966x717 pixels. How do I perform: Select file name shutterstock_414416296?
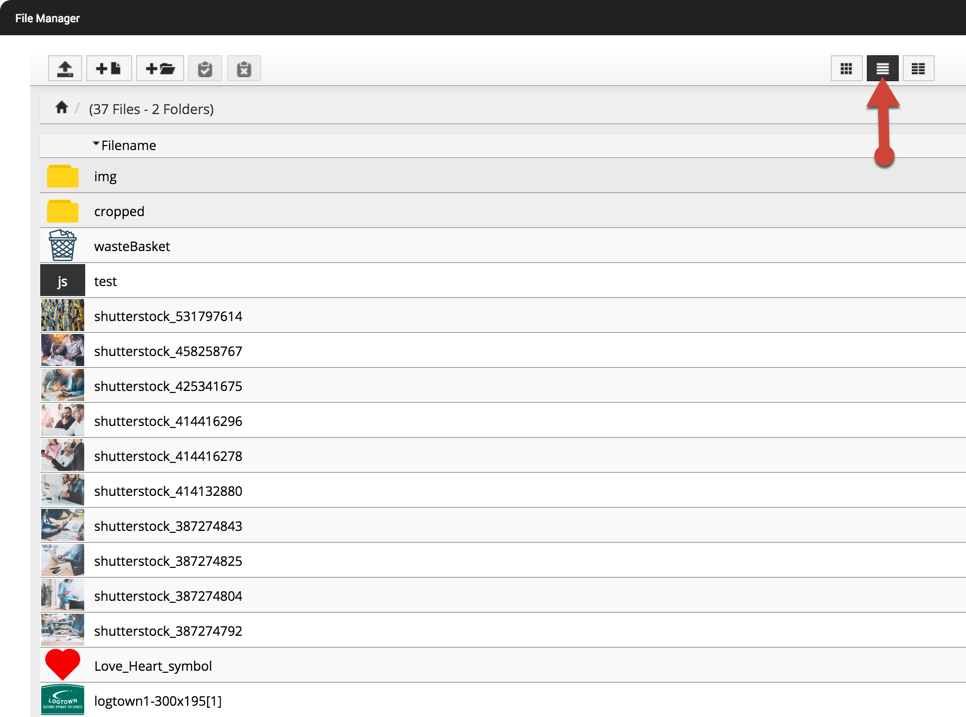tap(168, 421)
